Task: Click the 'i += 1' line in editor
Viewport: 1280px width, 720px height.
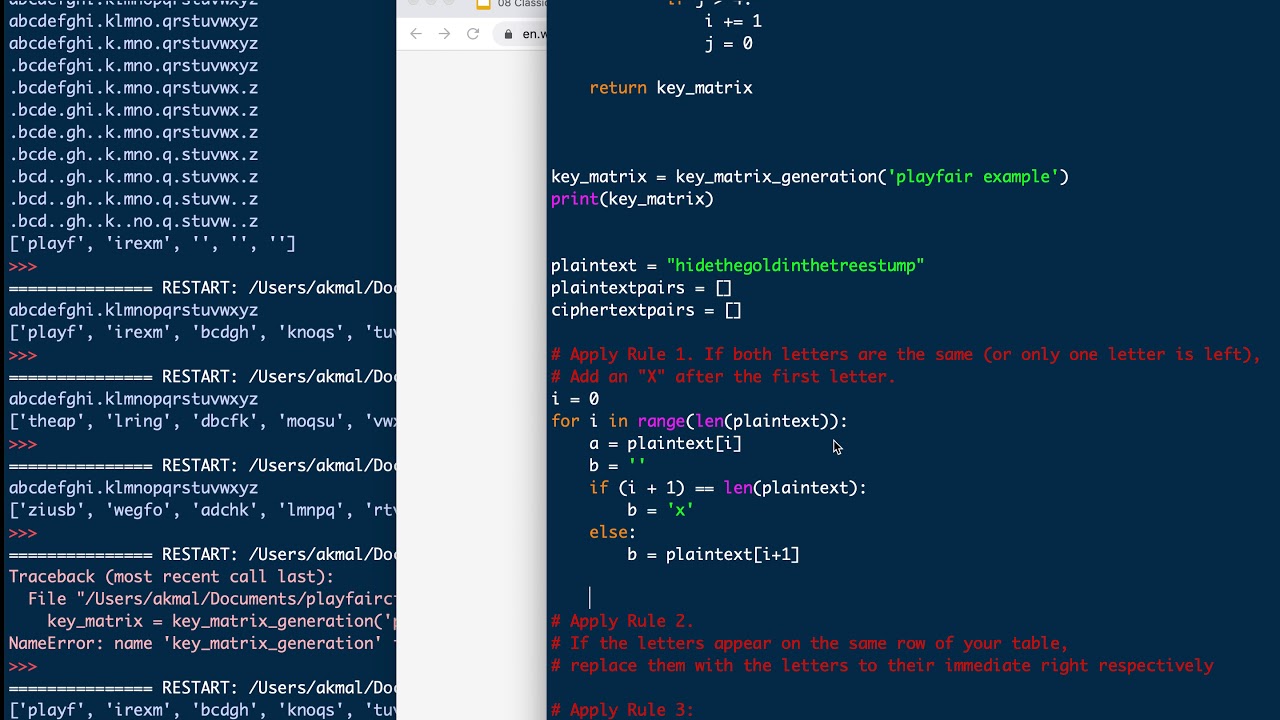Action: [733, 21]
